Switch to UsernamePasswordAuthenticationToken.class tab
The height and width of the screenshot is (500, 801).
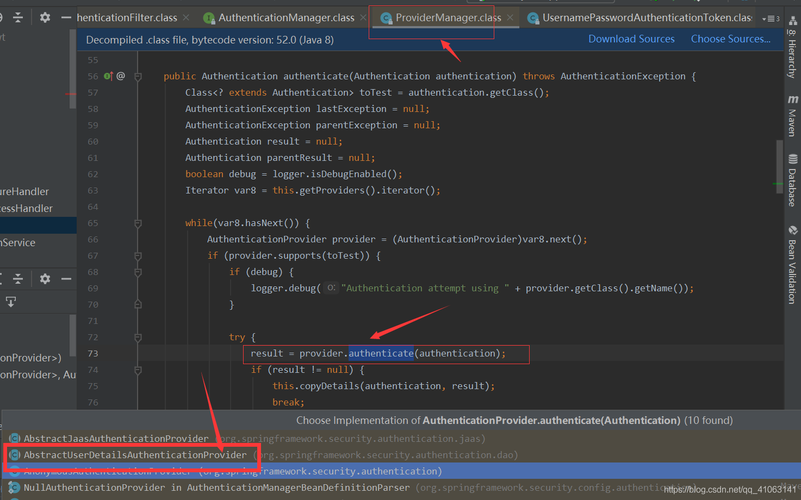[646, 18]
